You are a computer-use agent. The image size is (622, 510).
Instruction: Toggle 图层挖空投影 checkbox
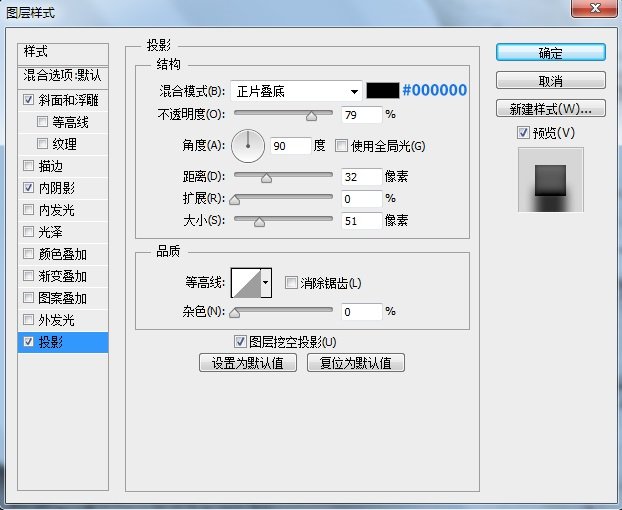[x=240, y=341]
